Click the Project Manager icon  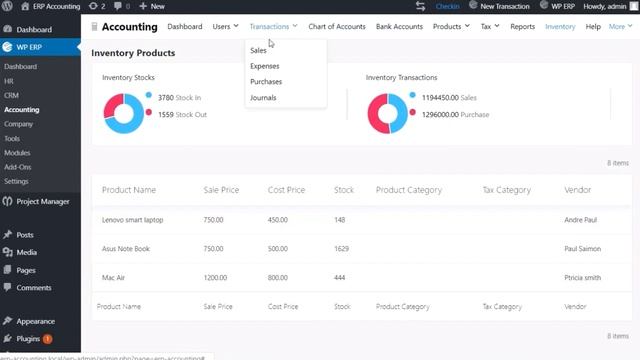point(7,201)
